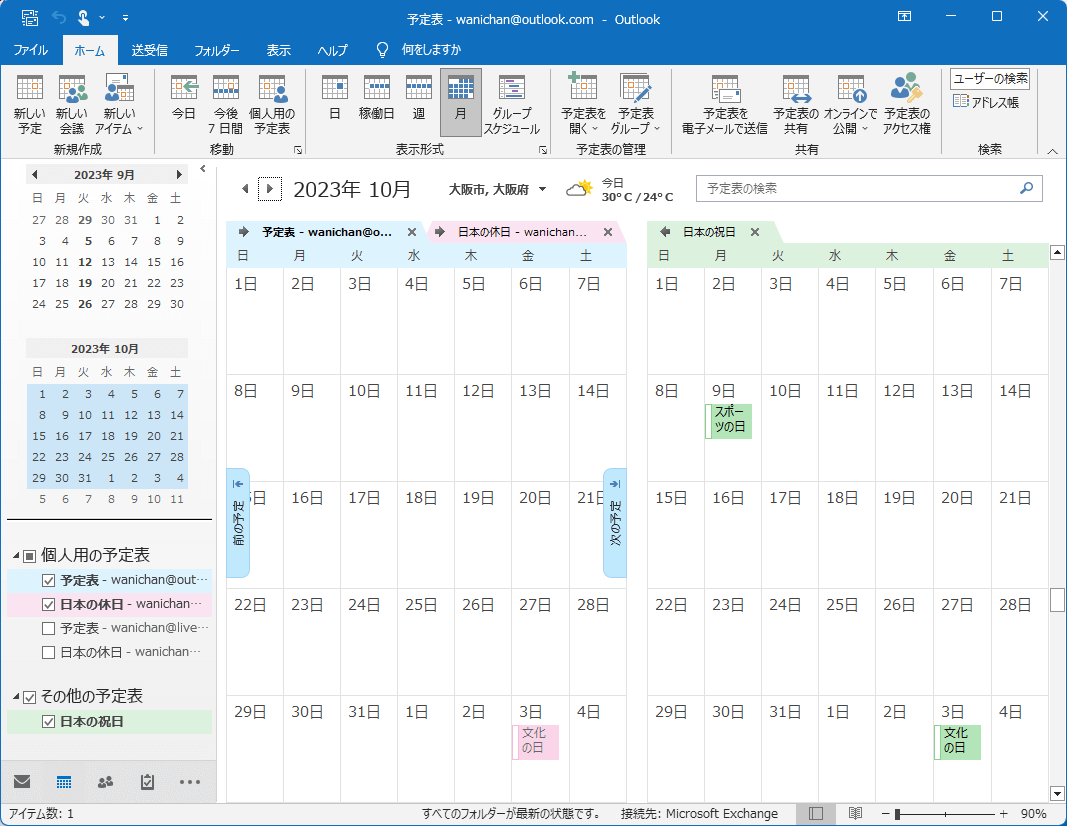Image resolution: width=1067 pixels, height=826 pixels.
Task: Open more navigation options (…)
Action: pyautogui.click(x=190, y=782)
